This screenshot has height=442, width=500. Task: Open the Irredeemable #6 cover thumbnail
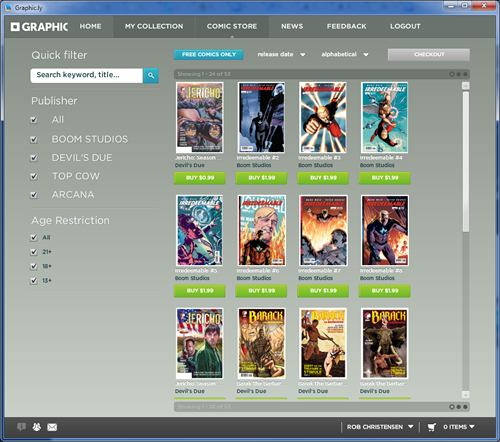[x=261, y=230]
